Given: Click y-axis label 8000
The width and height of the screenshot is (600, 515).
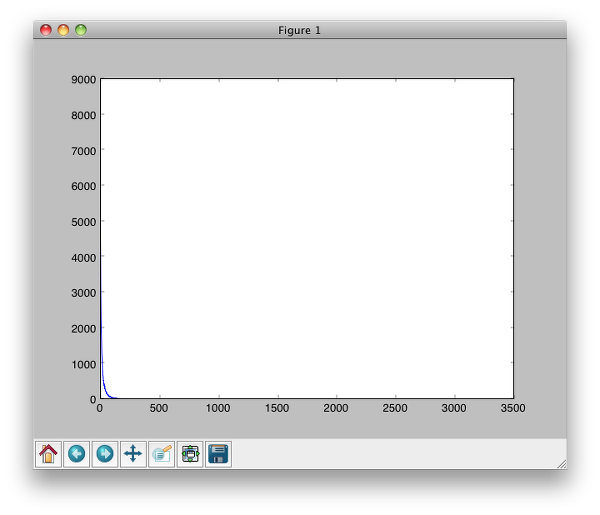Looking at the screenshot, I should (83, 115).
